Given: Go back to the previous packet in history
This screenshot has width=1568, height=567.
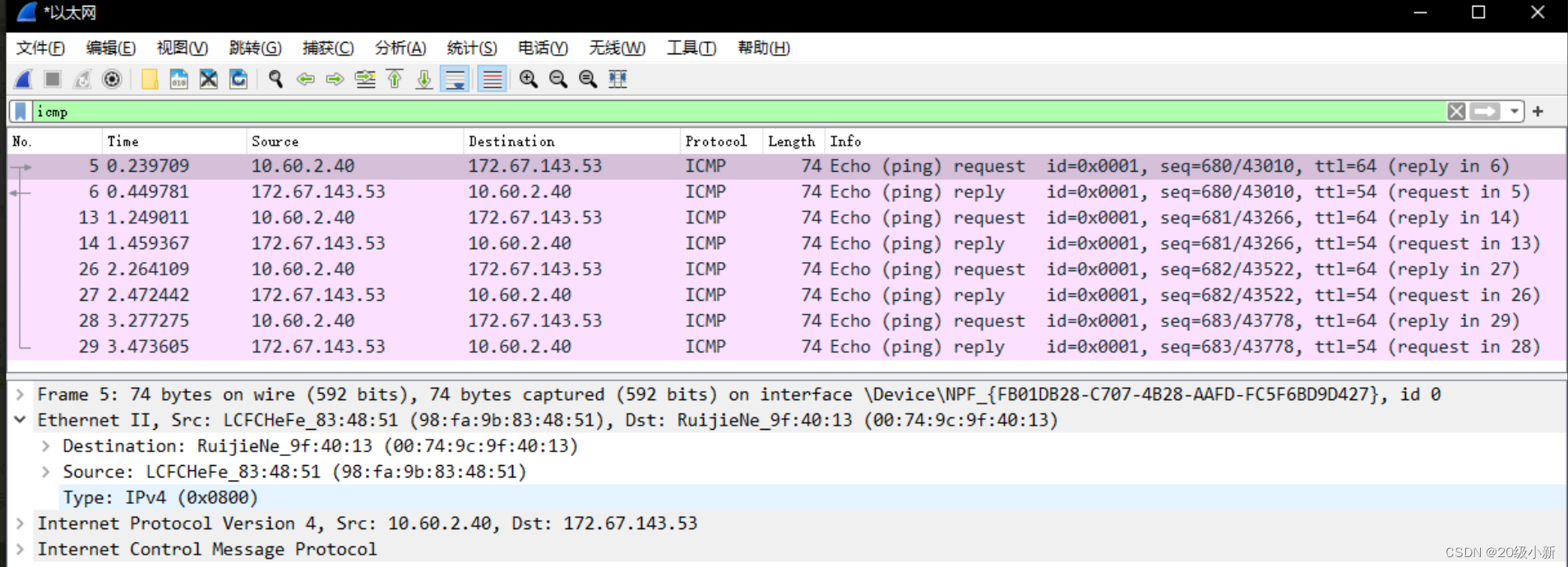Looking at the screenshot, I should tap(306, 79).
